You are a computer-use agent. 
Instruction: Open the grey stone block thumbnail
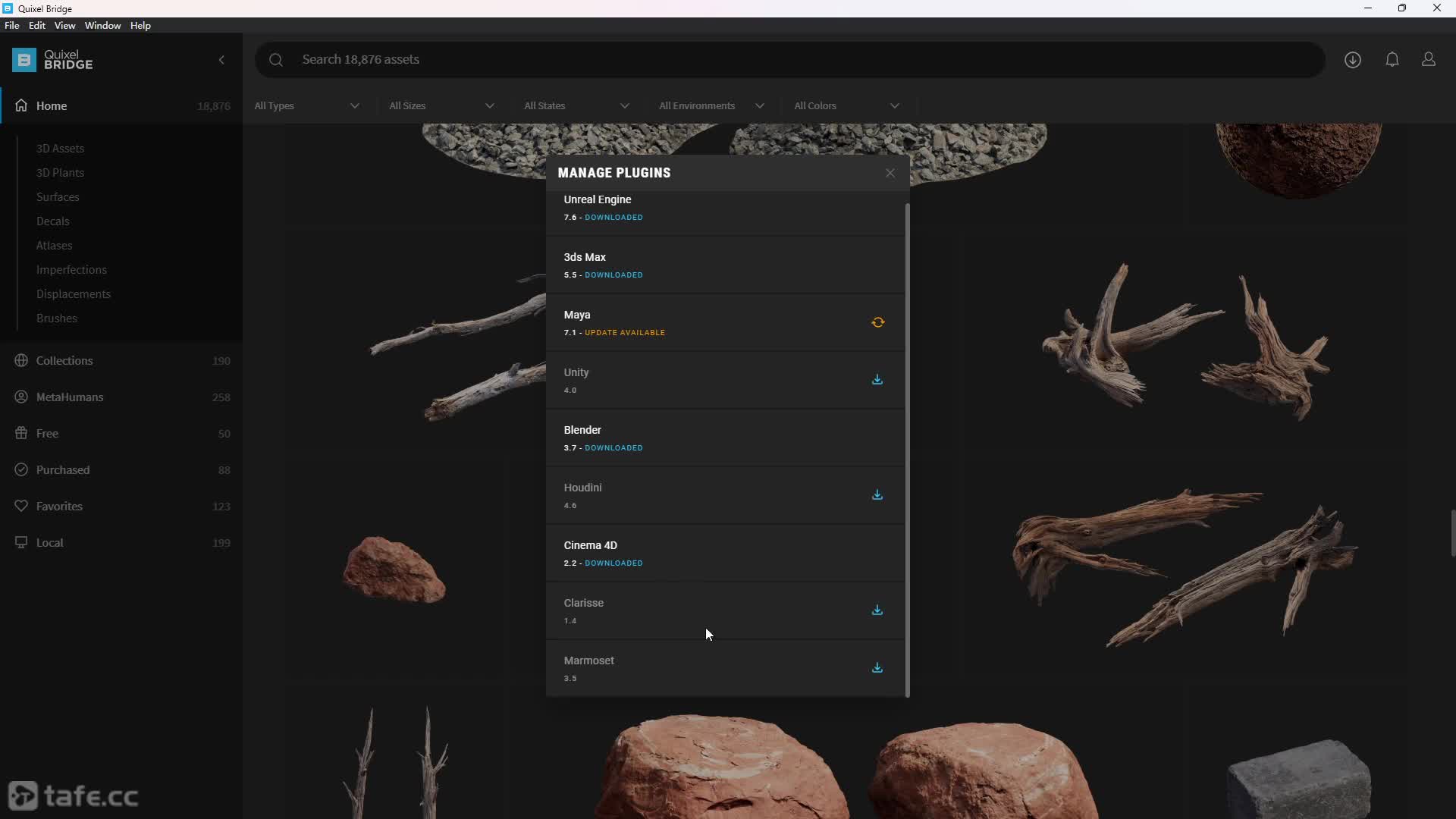click(x=1299, y=779)
